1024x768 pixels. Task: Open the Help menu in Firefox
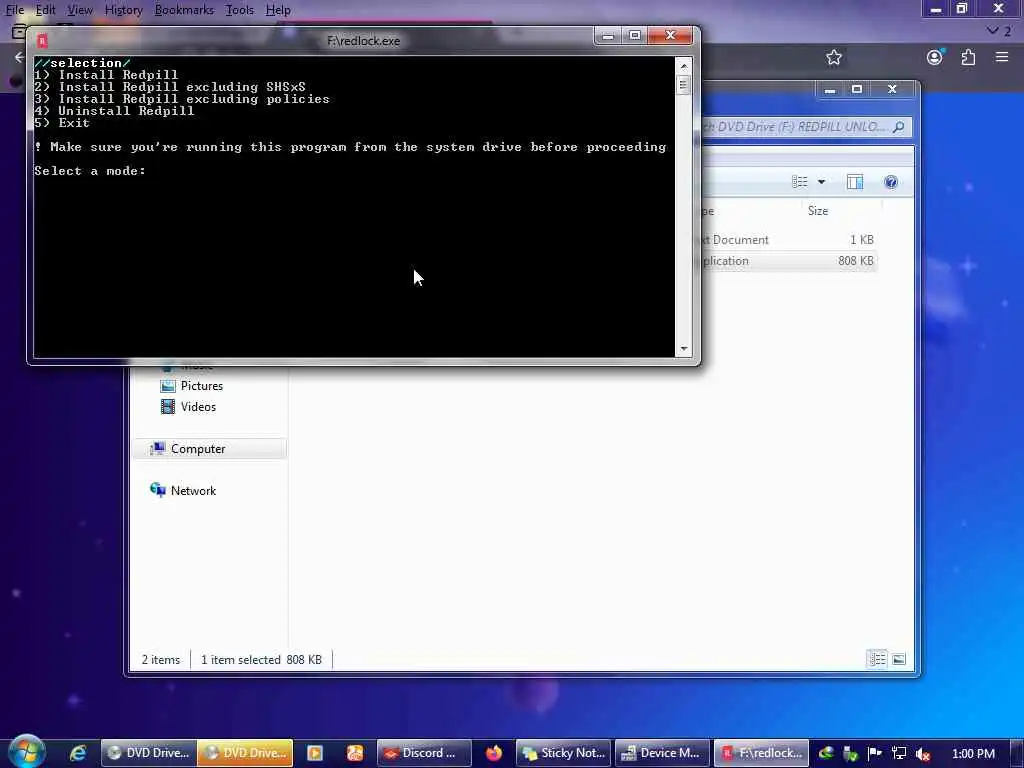click(x=278, y=10)
